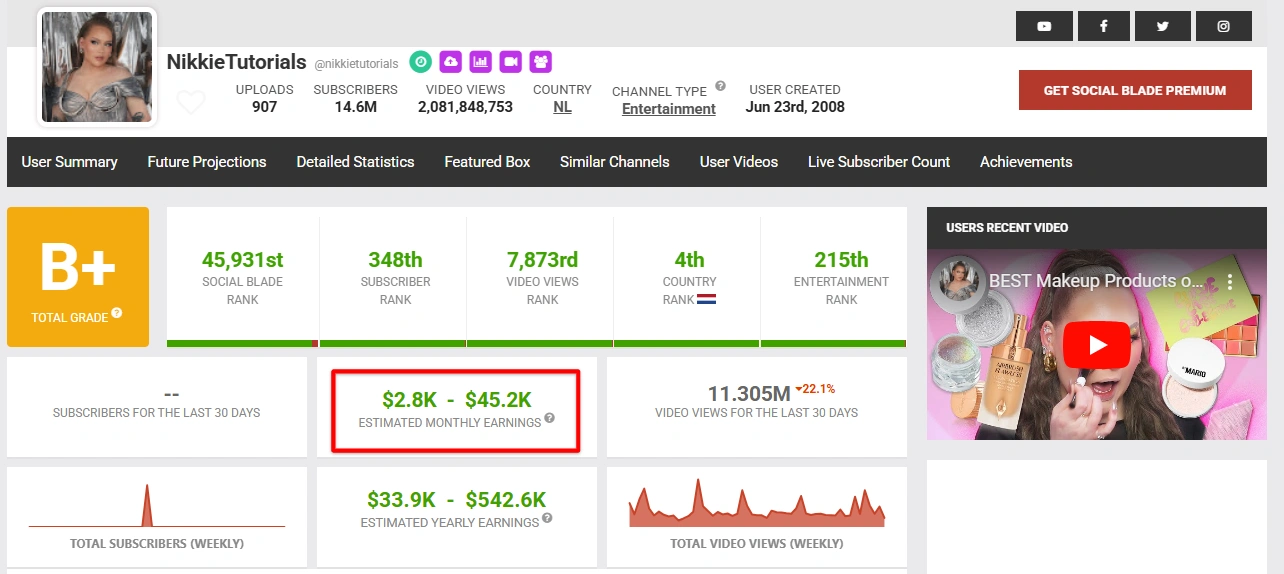The width and height of the screenshot is (1284, 574).
Task: Click the purple video camera badge
Action: [x=511, y=62]
